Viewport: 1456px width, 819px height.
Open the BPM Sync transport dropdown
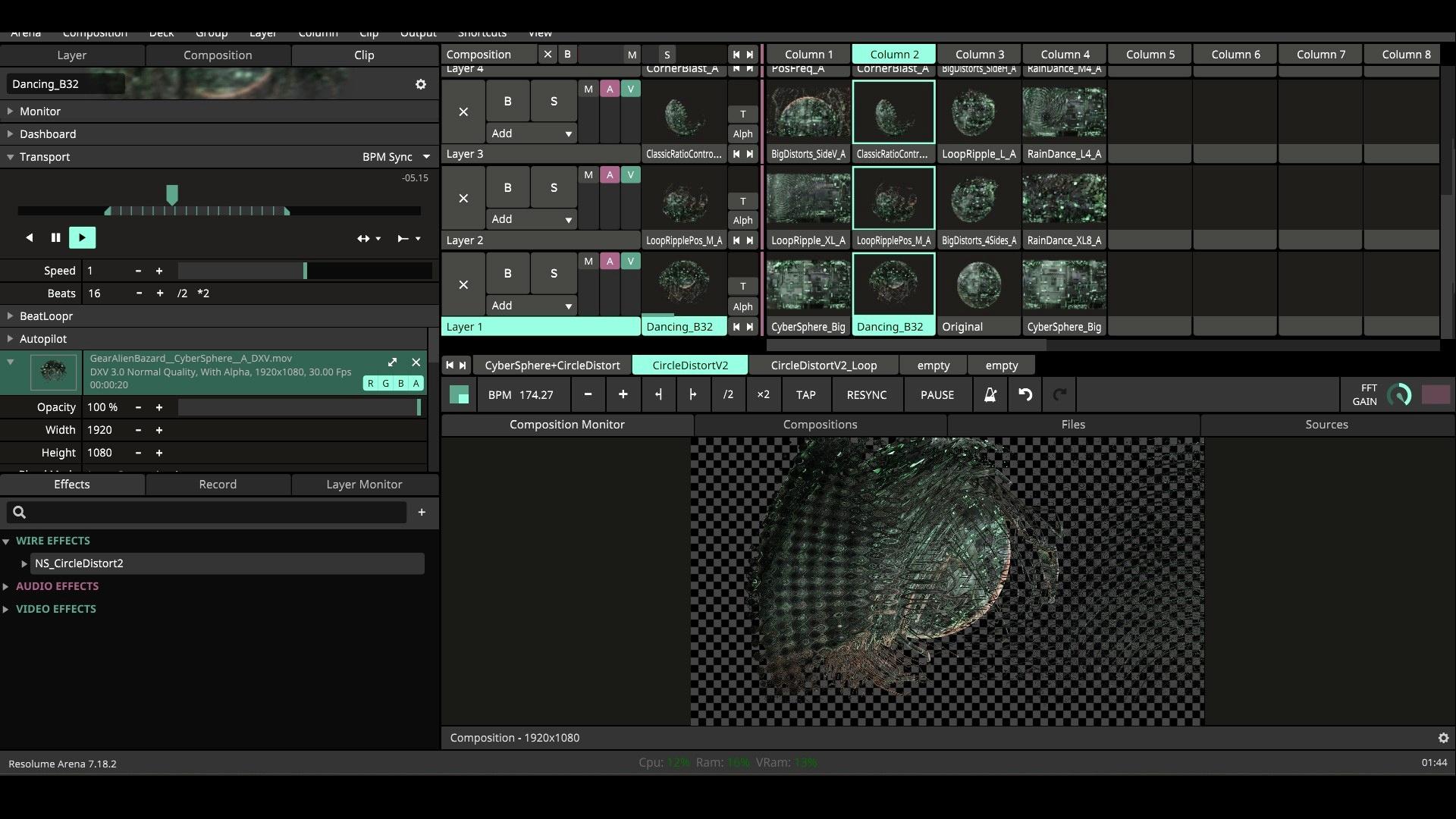(x=396, y=157)
